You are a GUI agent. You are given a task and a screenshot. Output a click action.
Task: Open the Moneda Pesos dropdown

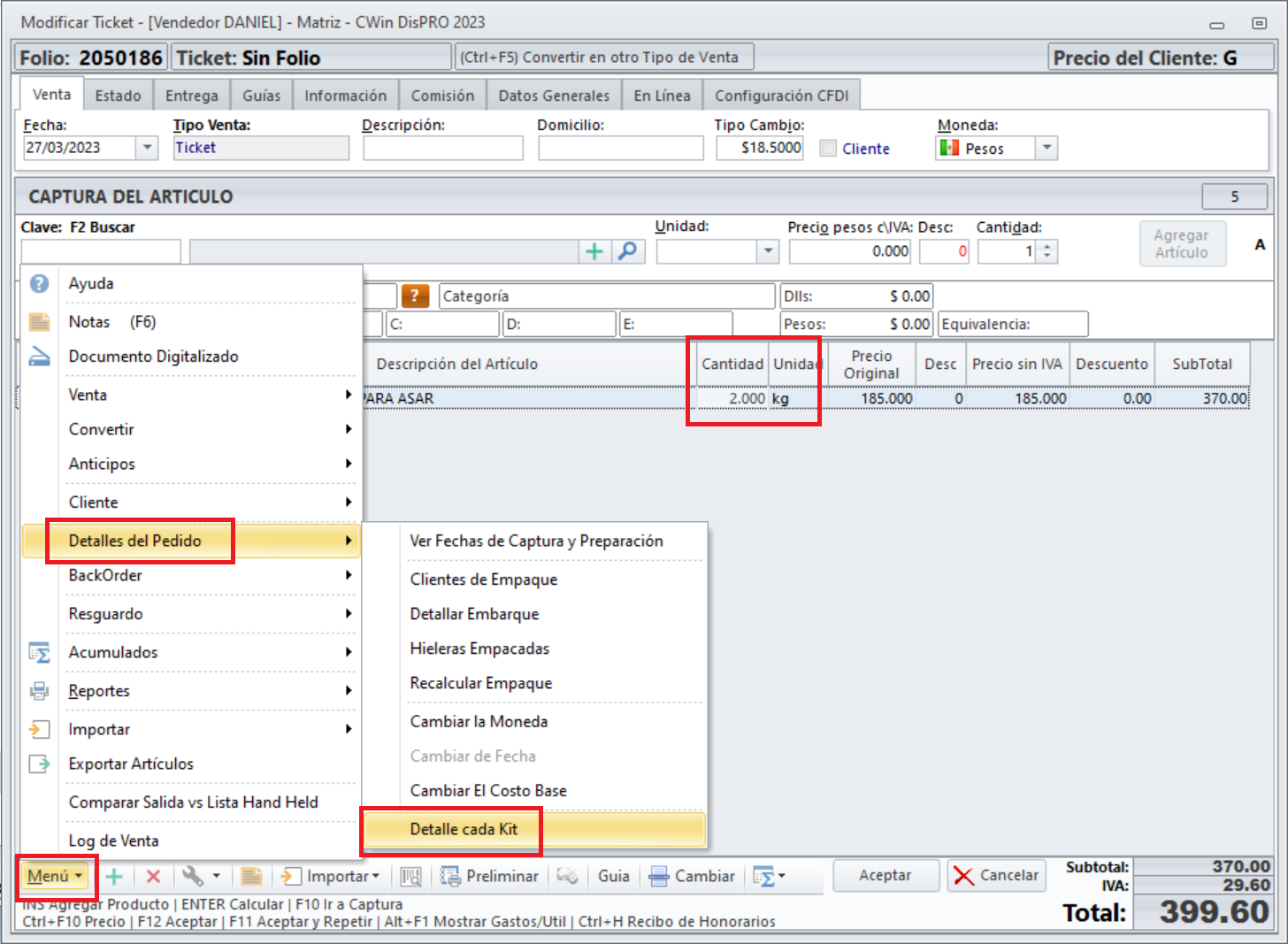click(1046, 148)
